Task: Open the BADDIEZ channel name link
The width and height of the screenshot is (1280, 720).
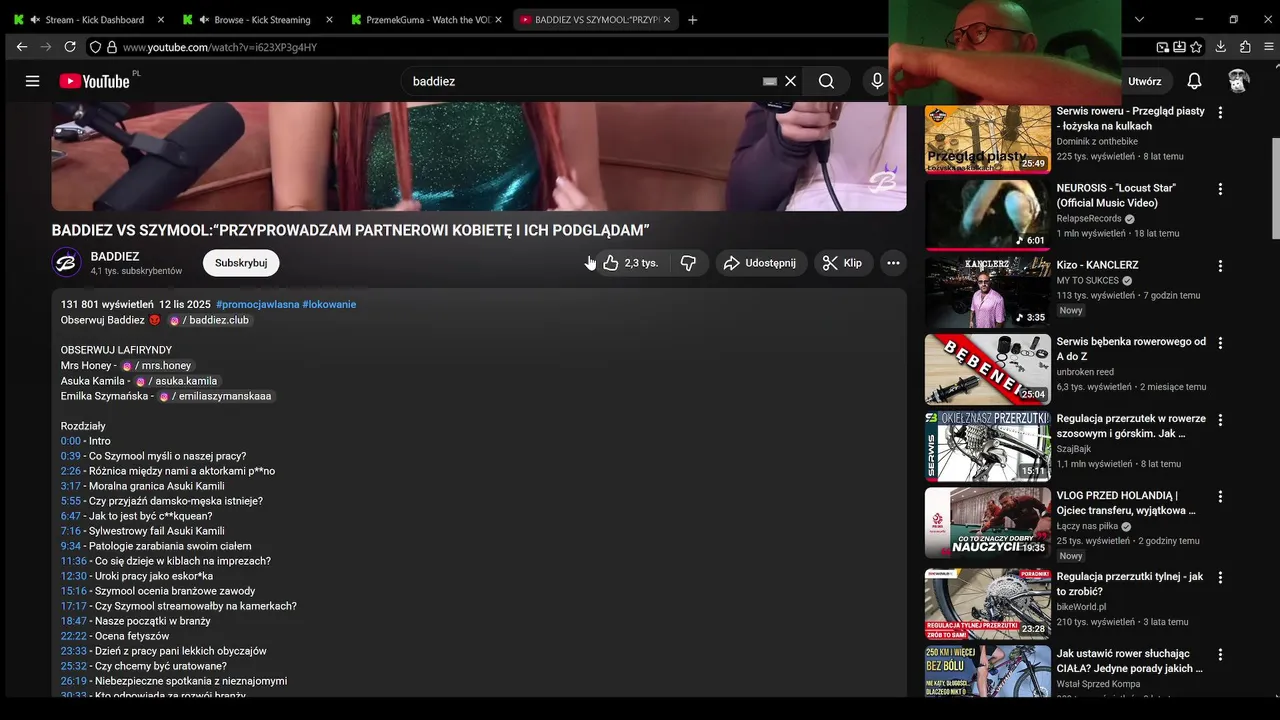Action: pos(115,256)
